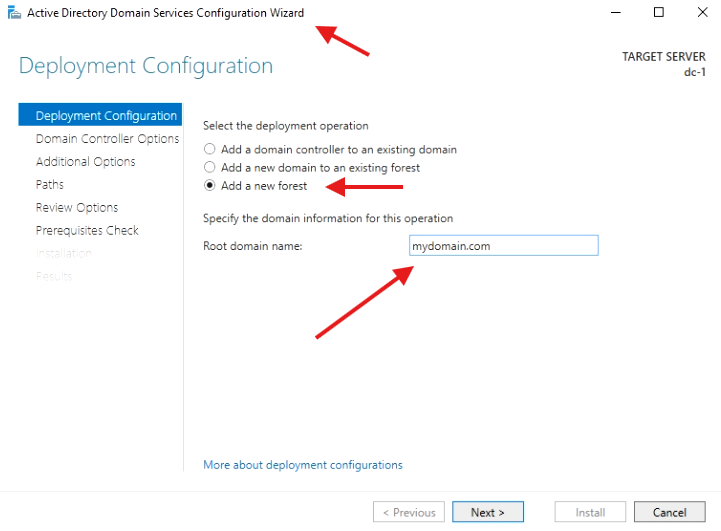Open the Review Options step
The height and width of the screenshot is (531, 721).
(77, 207)
